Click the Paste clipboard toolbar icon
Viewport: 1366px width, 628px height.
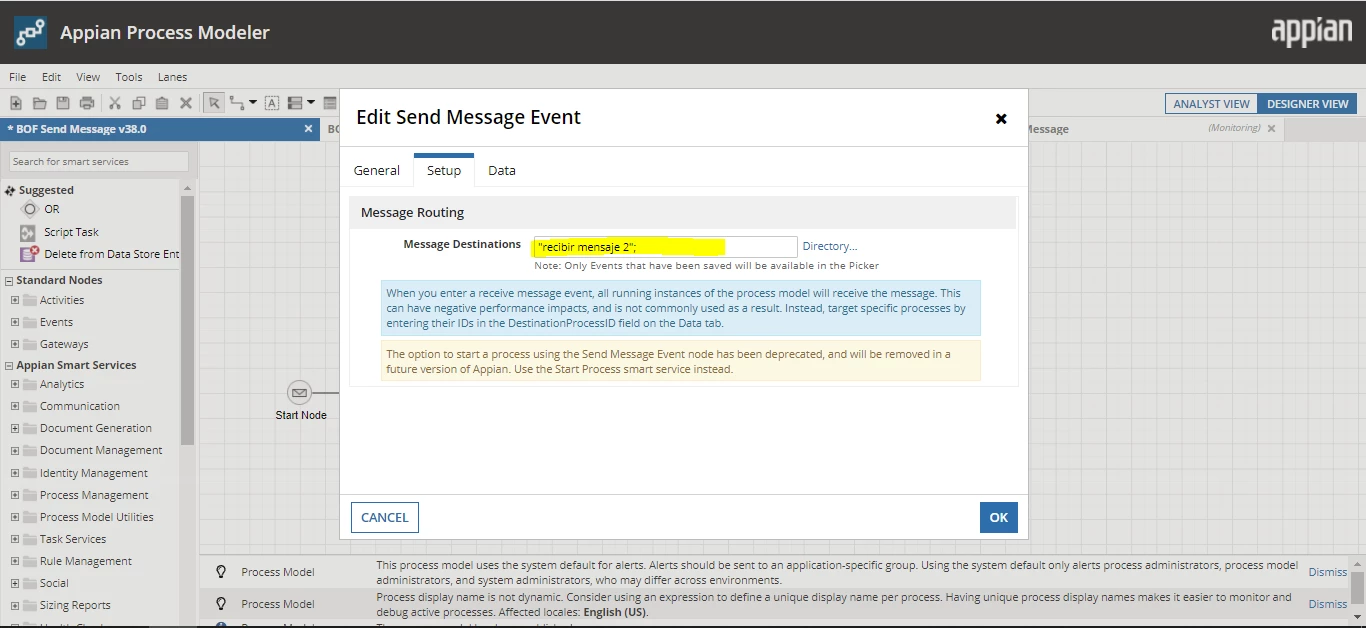coord(162,103)
